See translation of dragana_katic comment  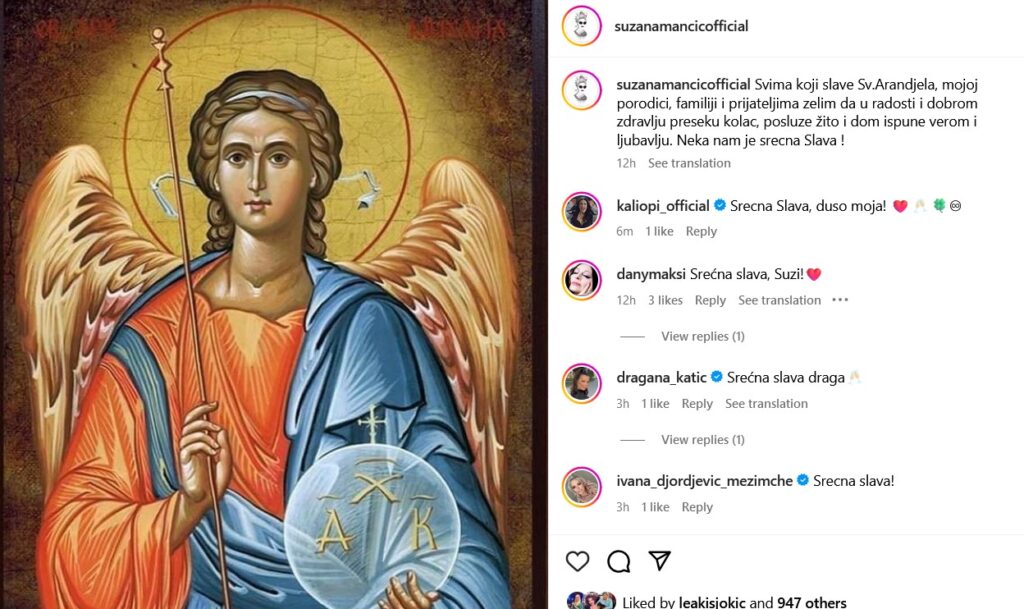(766, 404)
